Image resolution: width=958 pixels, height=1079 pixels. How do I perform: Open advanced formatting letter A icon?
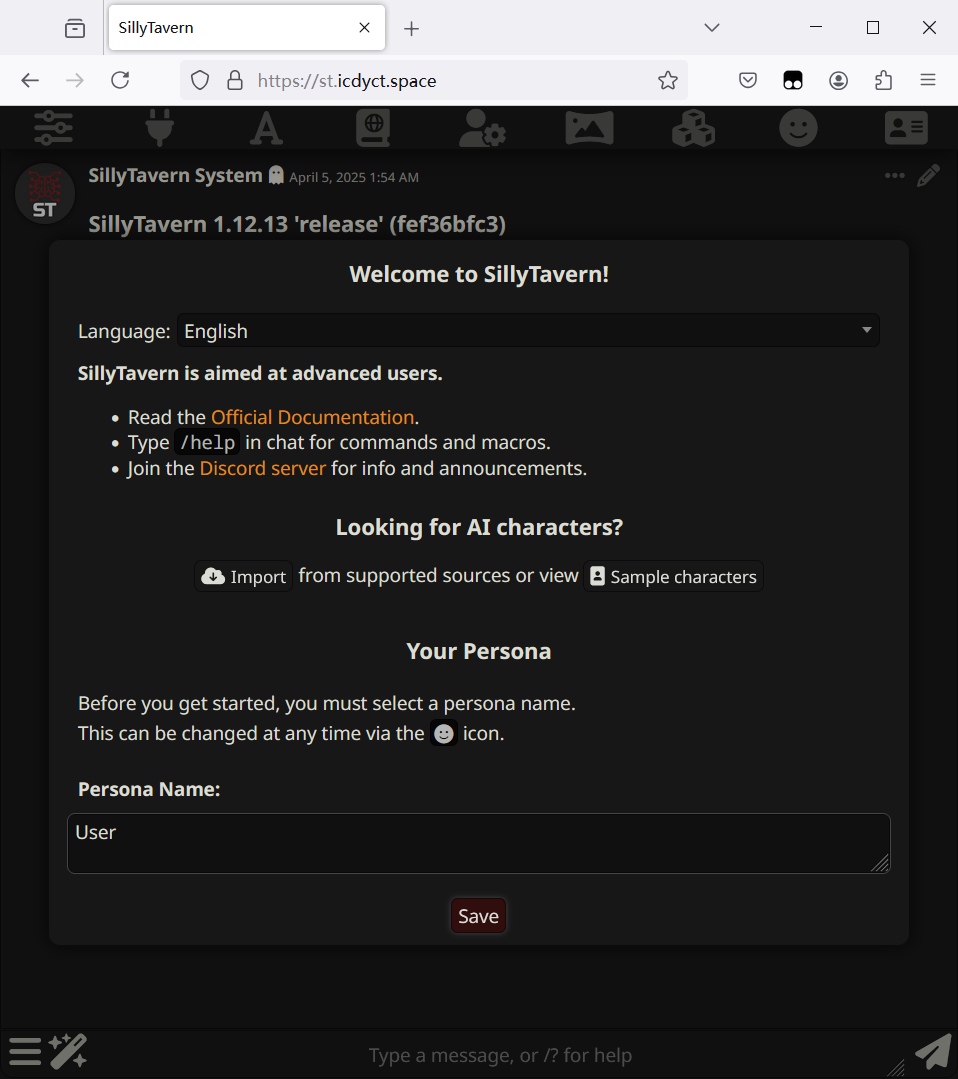[x=266, y=128]
